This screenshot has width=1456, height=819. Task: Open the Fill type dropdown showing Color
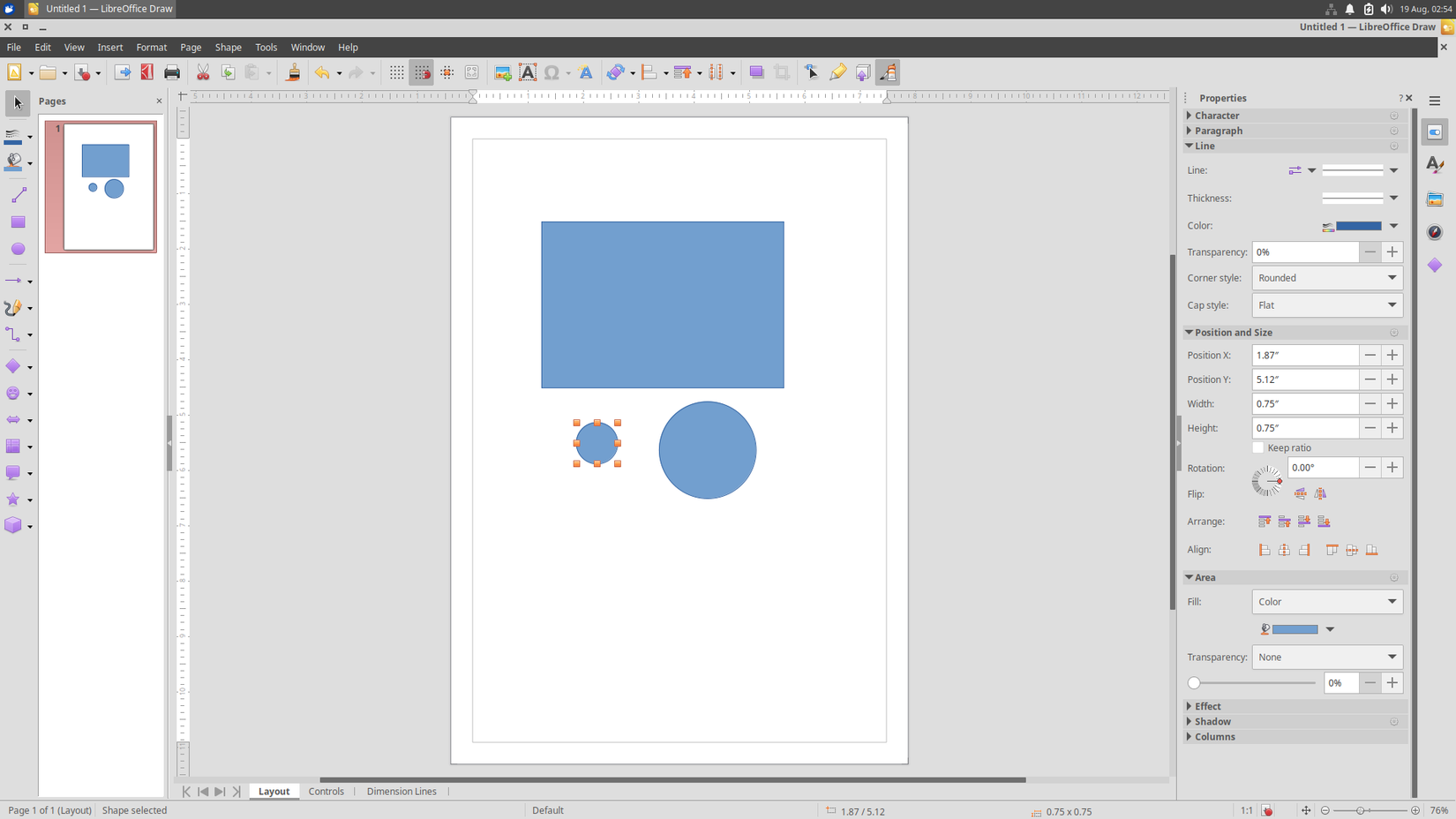1327,601
